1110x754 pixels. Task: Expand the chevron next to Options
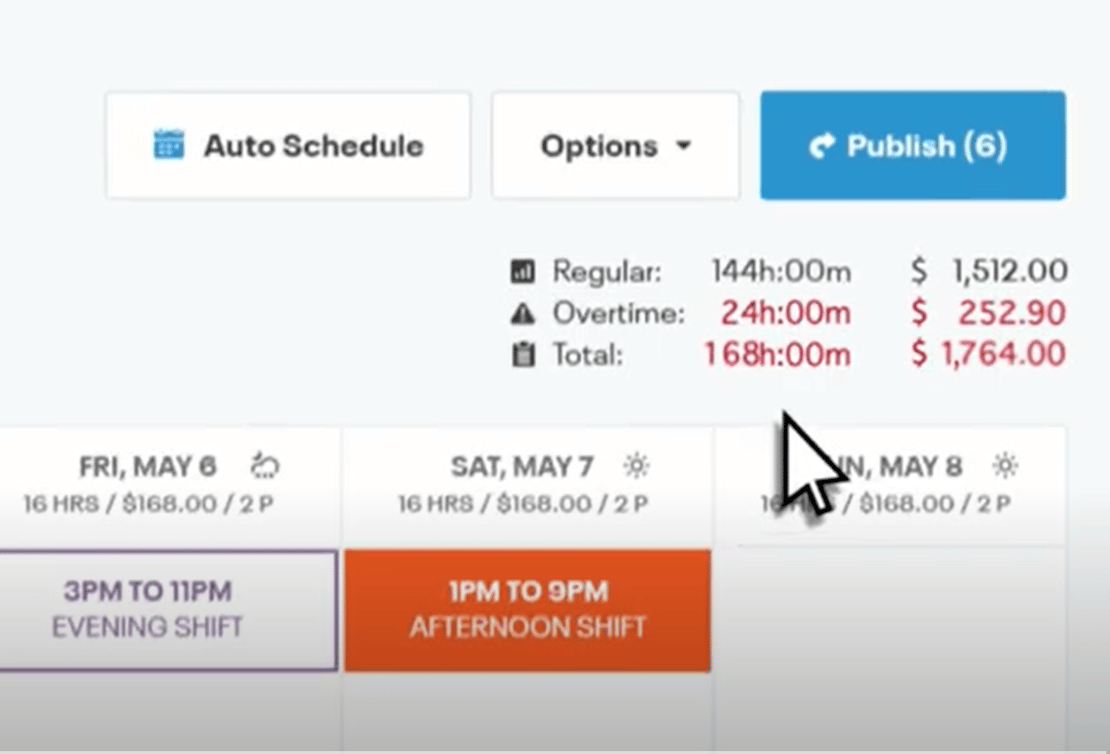point(684,145)
